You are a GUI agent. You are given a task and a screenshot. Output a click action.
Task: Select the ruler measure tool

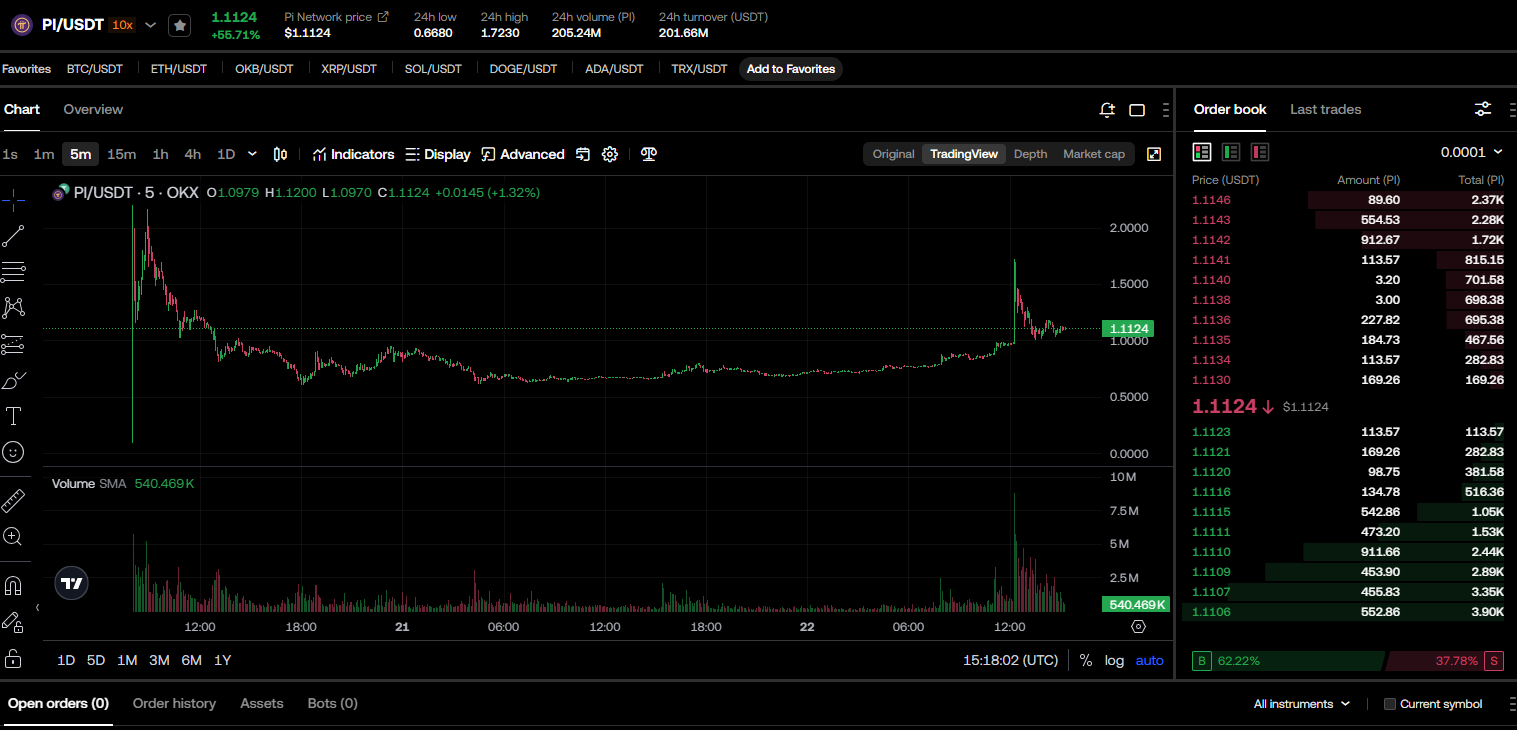point(13,500)
